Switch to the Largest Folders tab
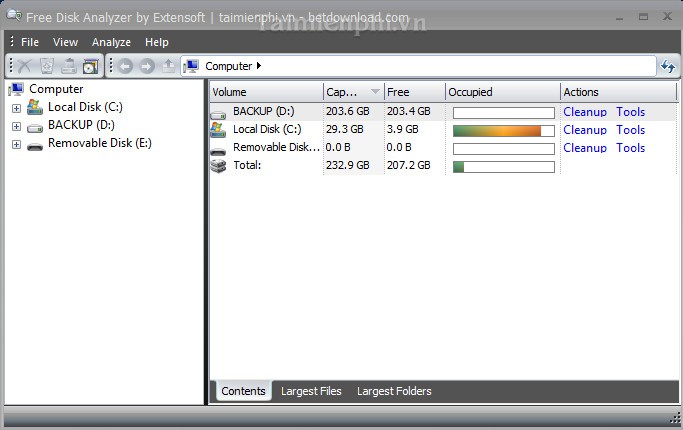Screen dimensions: 683x430 coord(394,391)
